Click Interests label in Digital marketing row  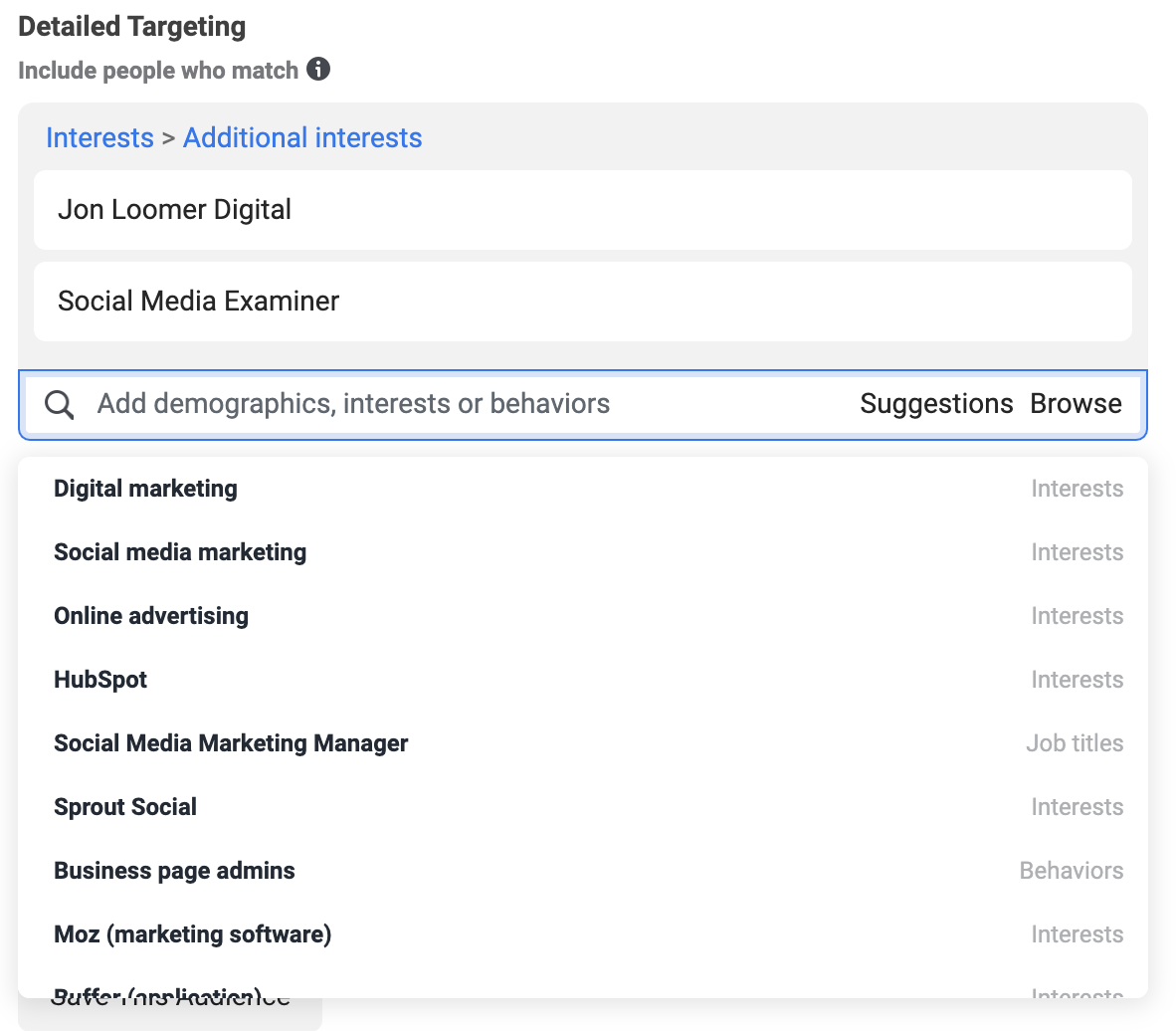tap(1077, 489)
